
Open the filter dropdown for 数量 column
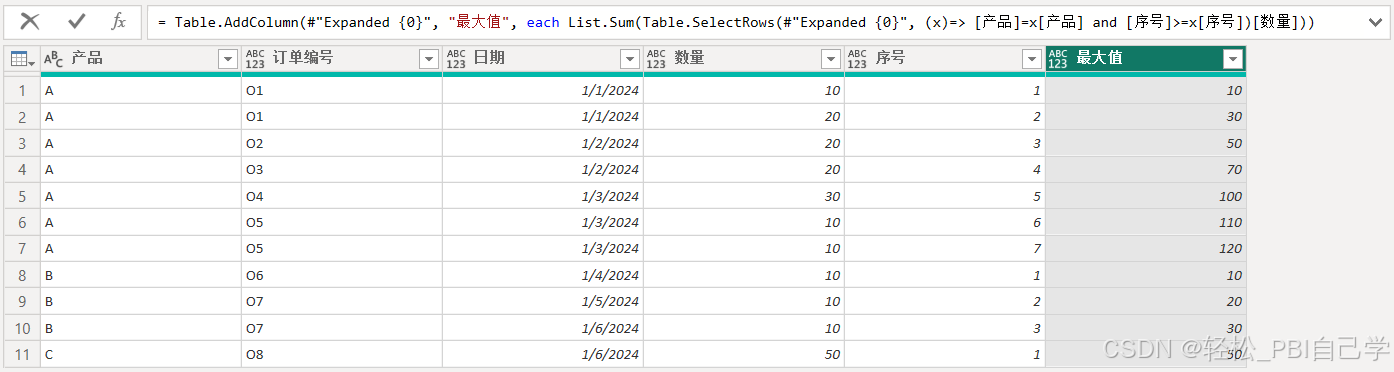pyautogui.click(x=831, y=60)
